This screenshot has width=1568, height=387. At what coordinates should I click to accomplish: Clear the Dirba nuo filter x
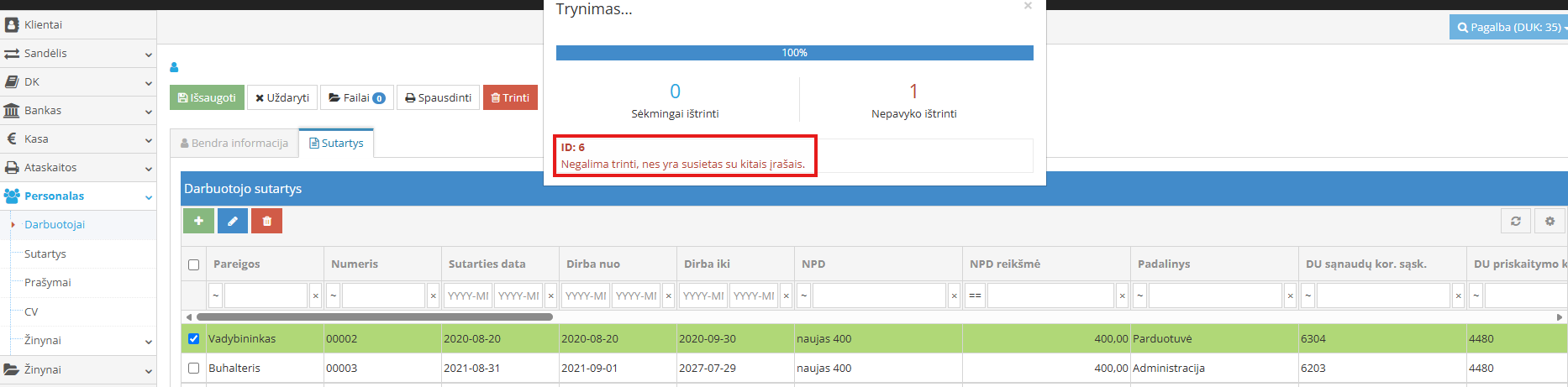click(669, 295)
